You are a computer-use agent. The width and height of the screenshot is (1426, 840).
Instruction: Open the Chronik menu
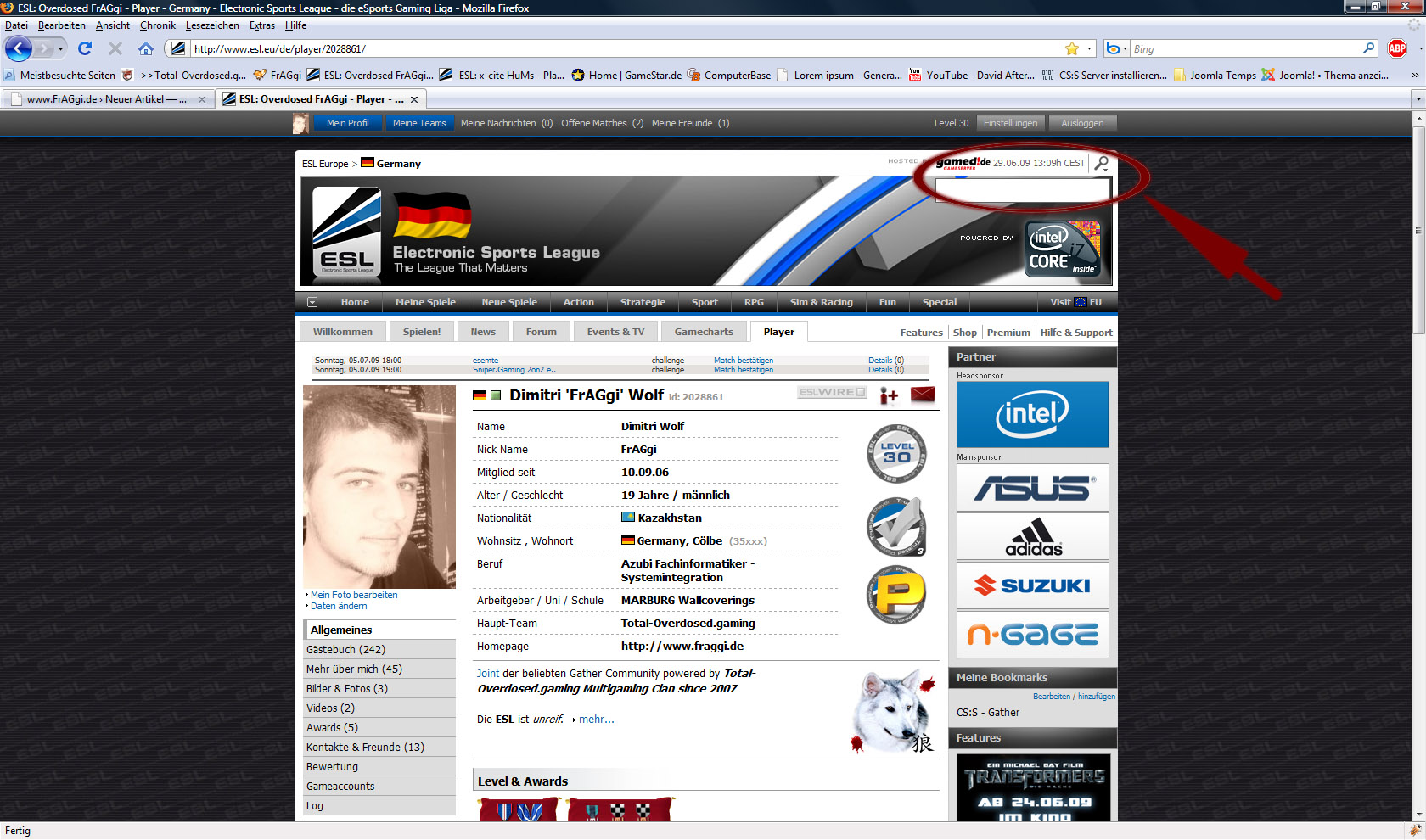(x=158, y=25)
